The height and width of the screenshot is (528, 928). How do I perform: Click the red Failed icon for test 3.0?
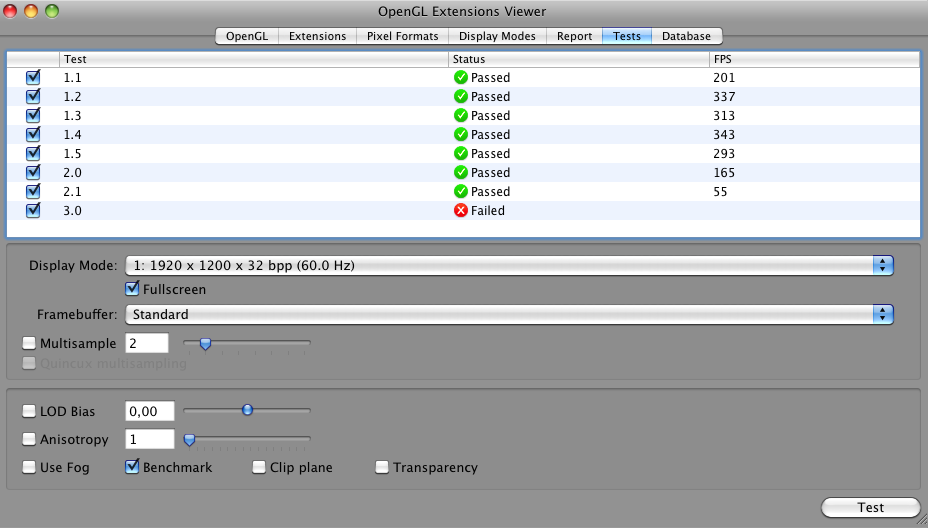pos(460,210)
